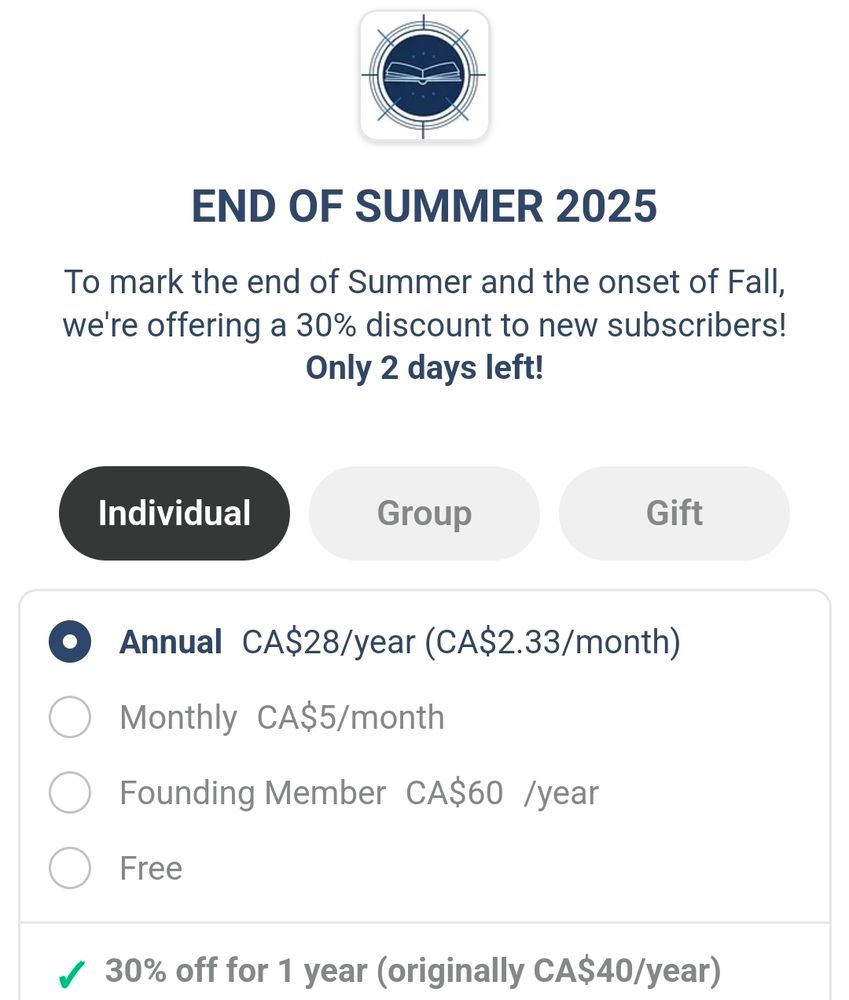Image resolution: width=849 pixels, height=1000 pixels.
Task: Click the green checkmark discount icon
Action: [x=71, y=974]
